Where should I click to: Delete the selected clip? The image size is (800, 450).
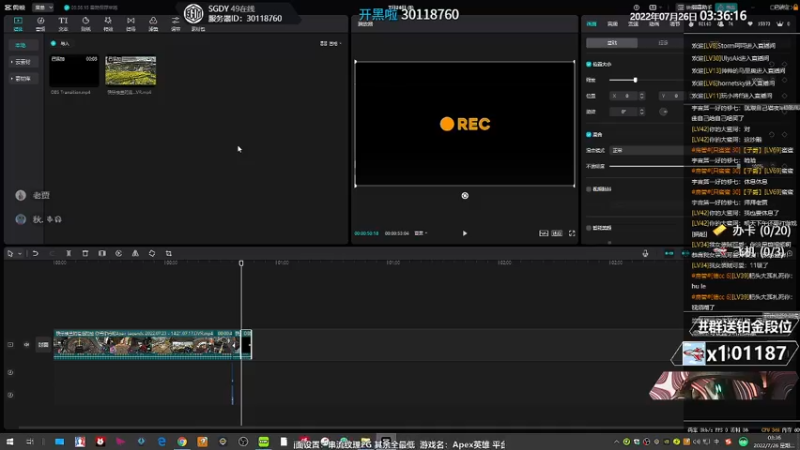coord(85,254)
